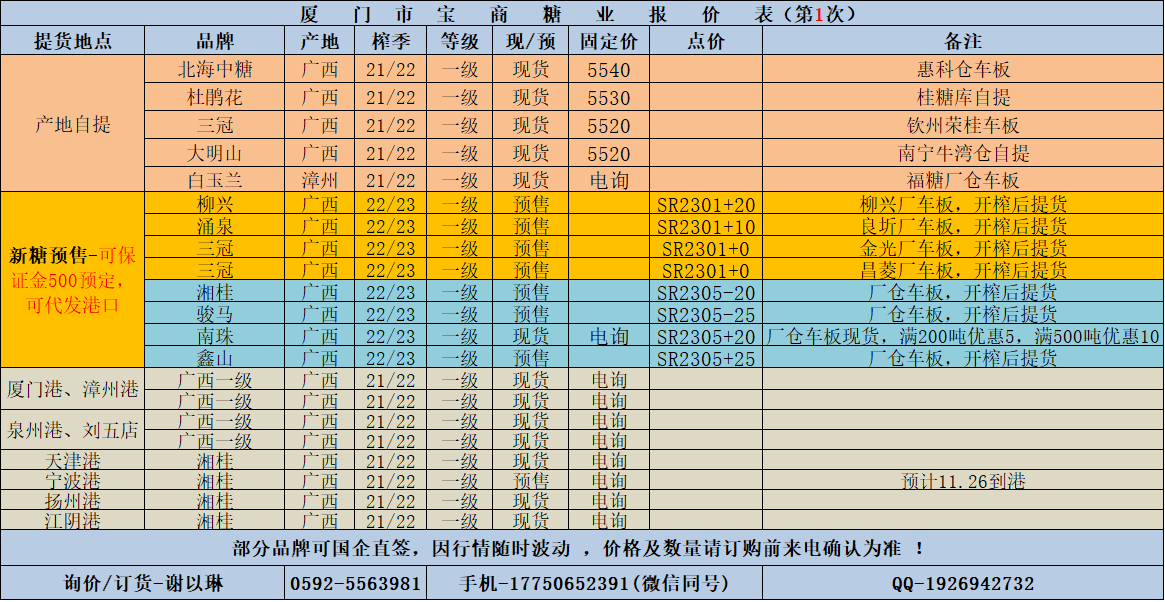This screenshot has width=1165, height=602.
Task: Click the 北海中糖 brand cell
Action: point(215,70)
